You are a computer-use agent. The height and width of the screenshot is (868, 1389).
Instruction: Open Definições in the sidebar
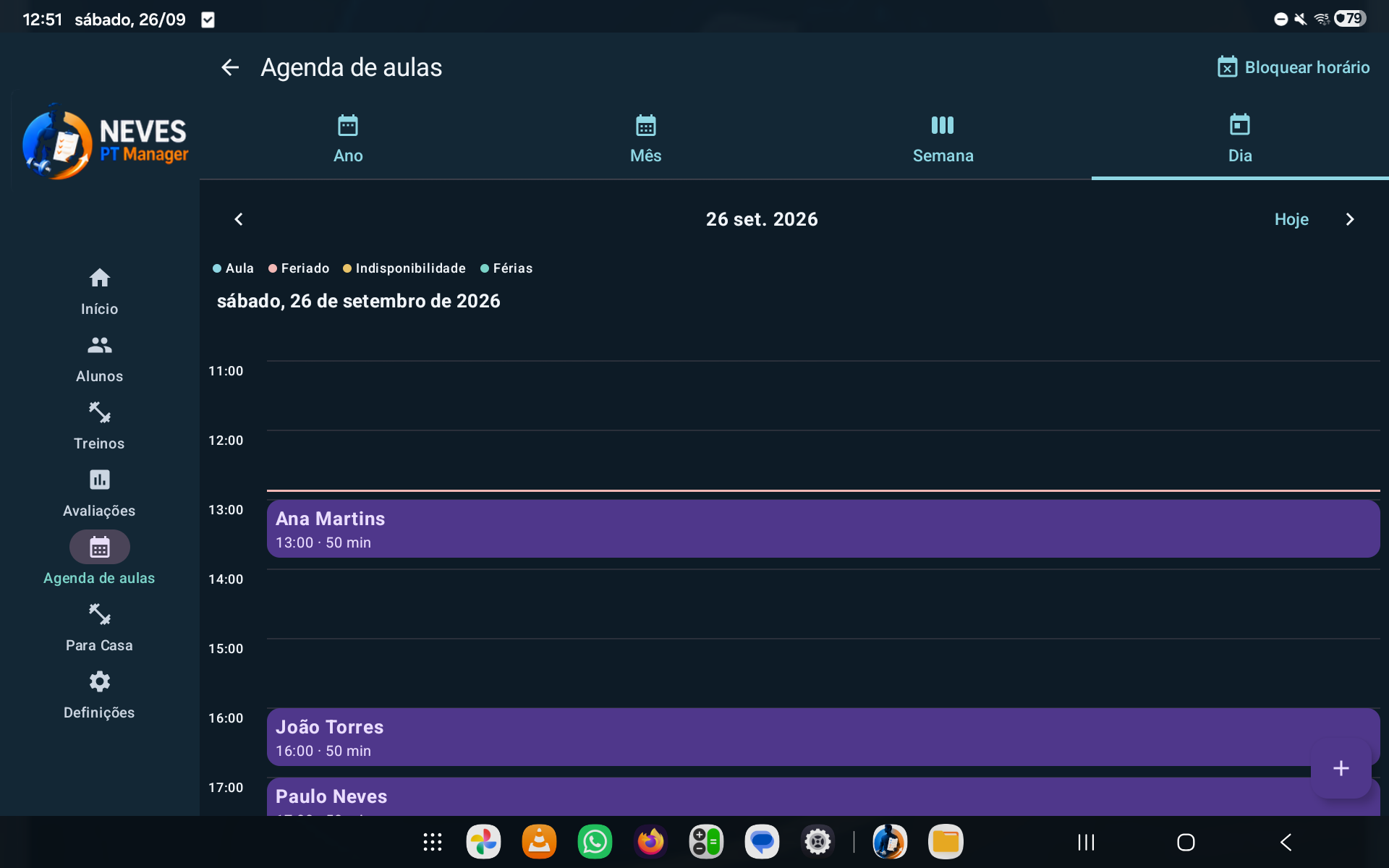pyautogui.click(x=99, y=695)
